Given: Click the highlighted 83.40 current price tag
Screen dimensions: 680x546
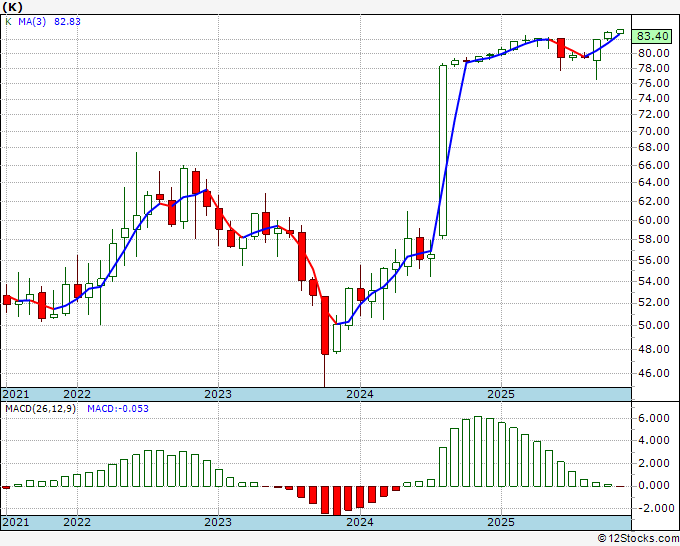Looking at the screenshot, I should (x=653, y=36).
